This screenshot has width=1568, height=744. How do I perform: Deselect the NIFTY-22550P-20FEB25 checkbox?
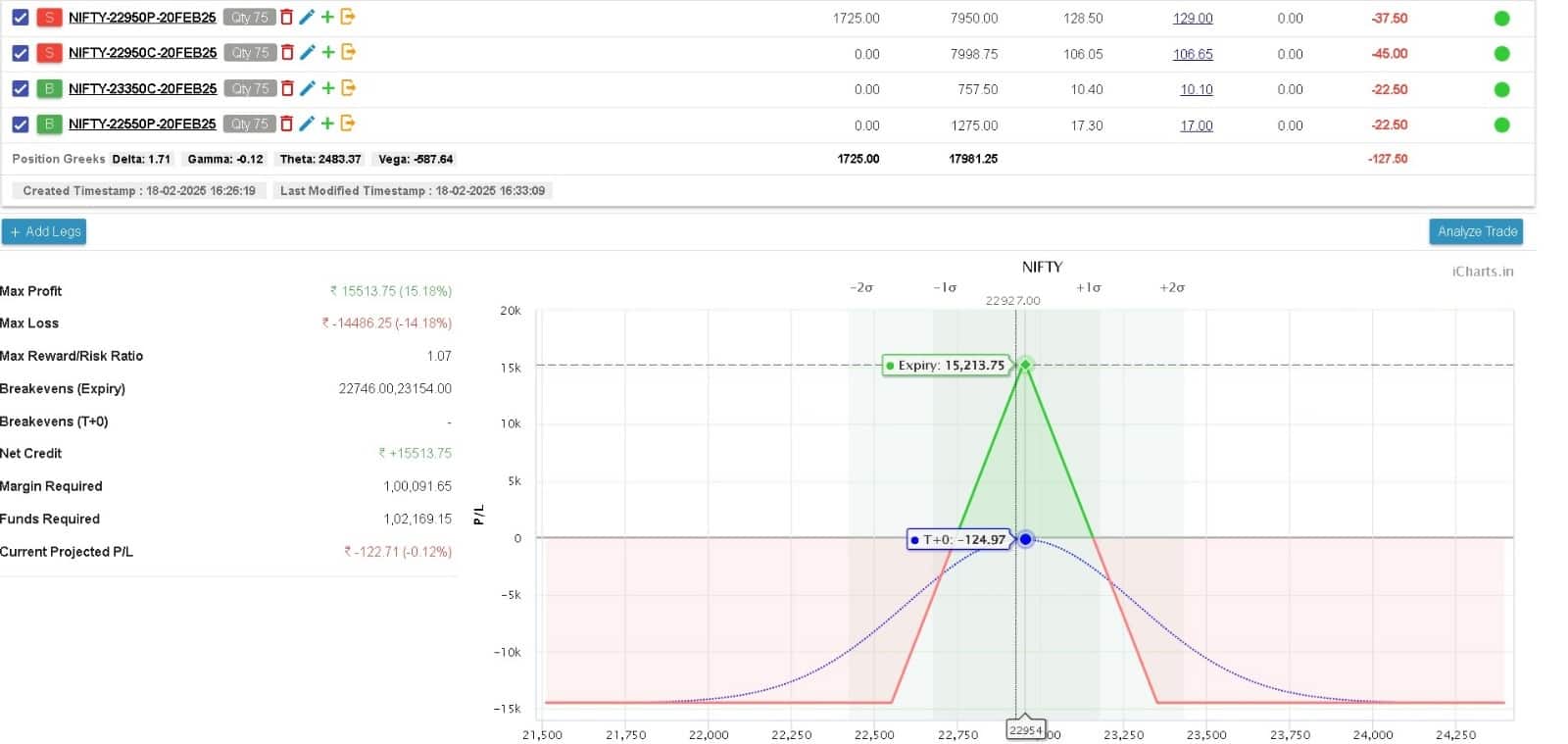pyautogui.click(x=20, y=124)
